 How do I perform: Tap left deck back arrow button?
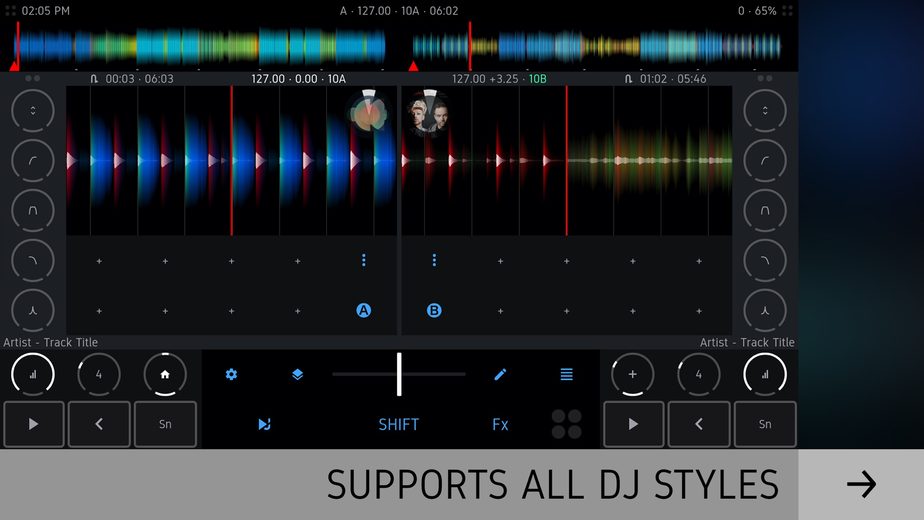[99, 424]
